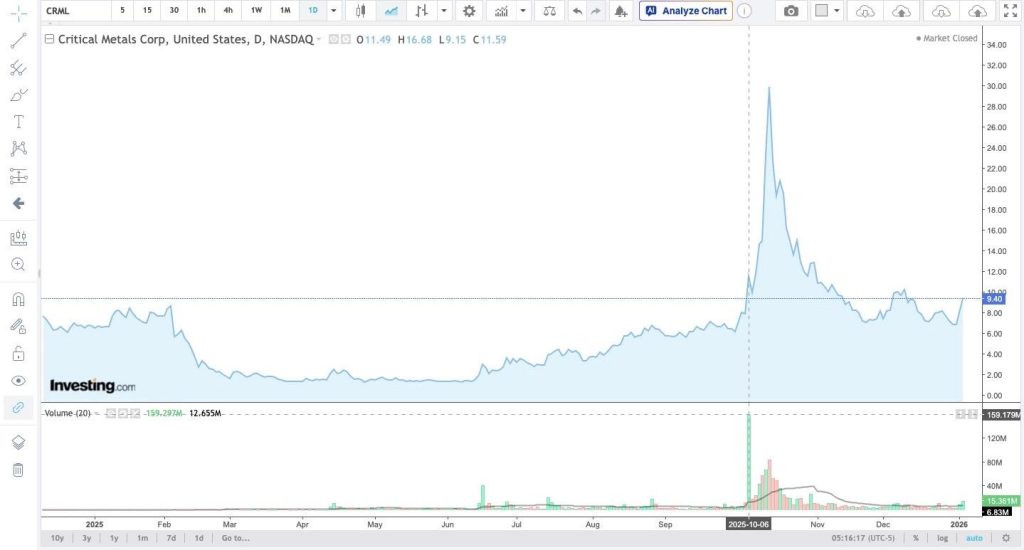This screenshot has height=550, width=1024.
Task: Click the trash icon to remove drawings
Action: [x=18, y=470]
